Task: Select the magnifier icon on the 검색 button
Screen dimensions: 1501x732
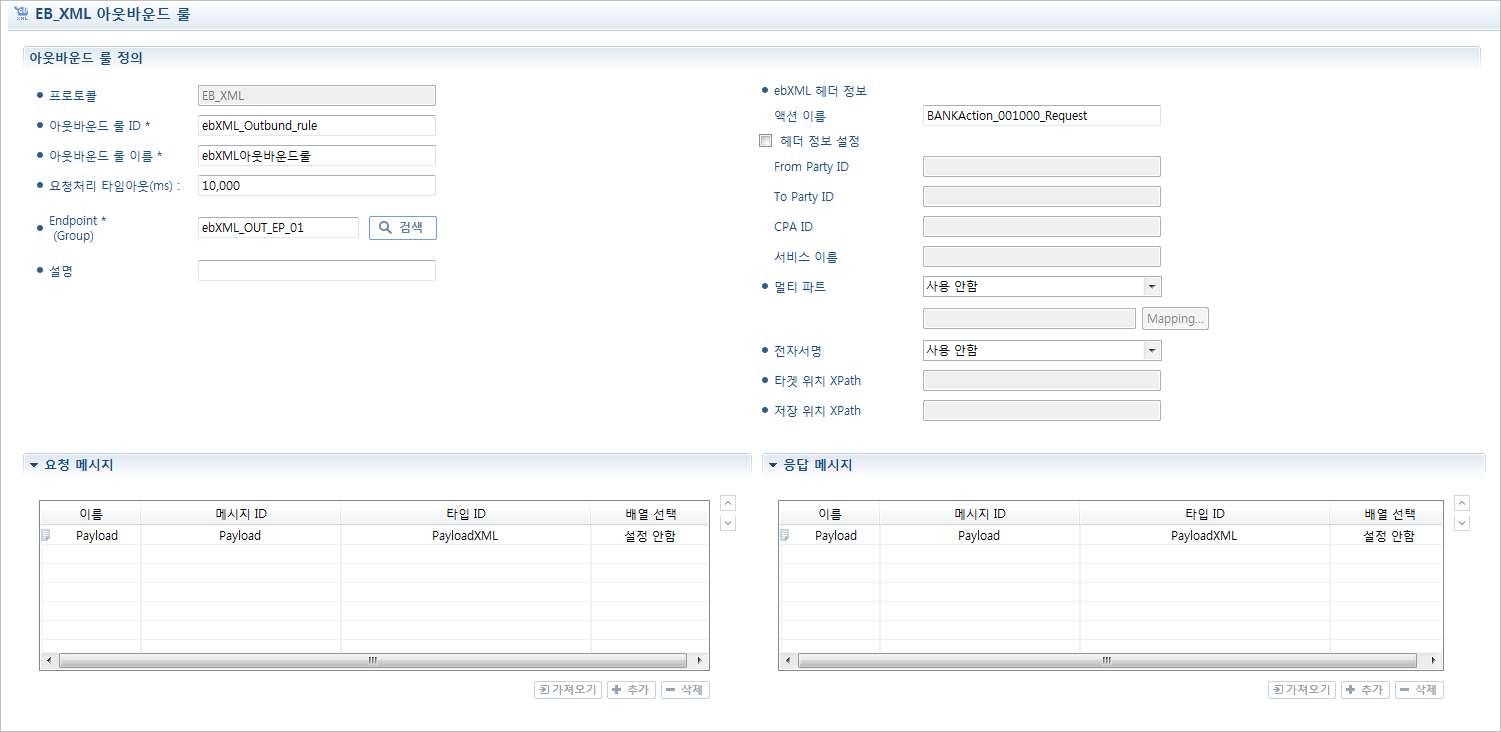Action: 384,227
